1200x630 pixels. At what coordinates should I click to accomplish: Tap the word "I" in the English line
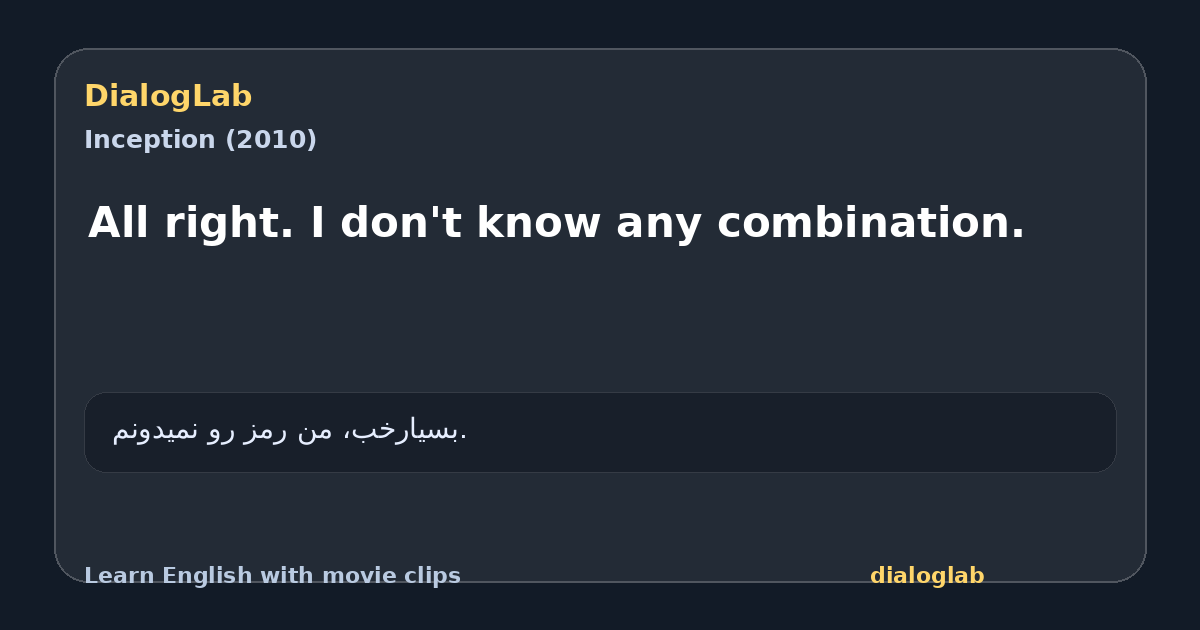click(x=317, y=222)
